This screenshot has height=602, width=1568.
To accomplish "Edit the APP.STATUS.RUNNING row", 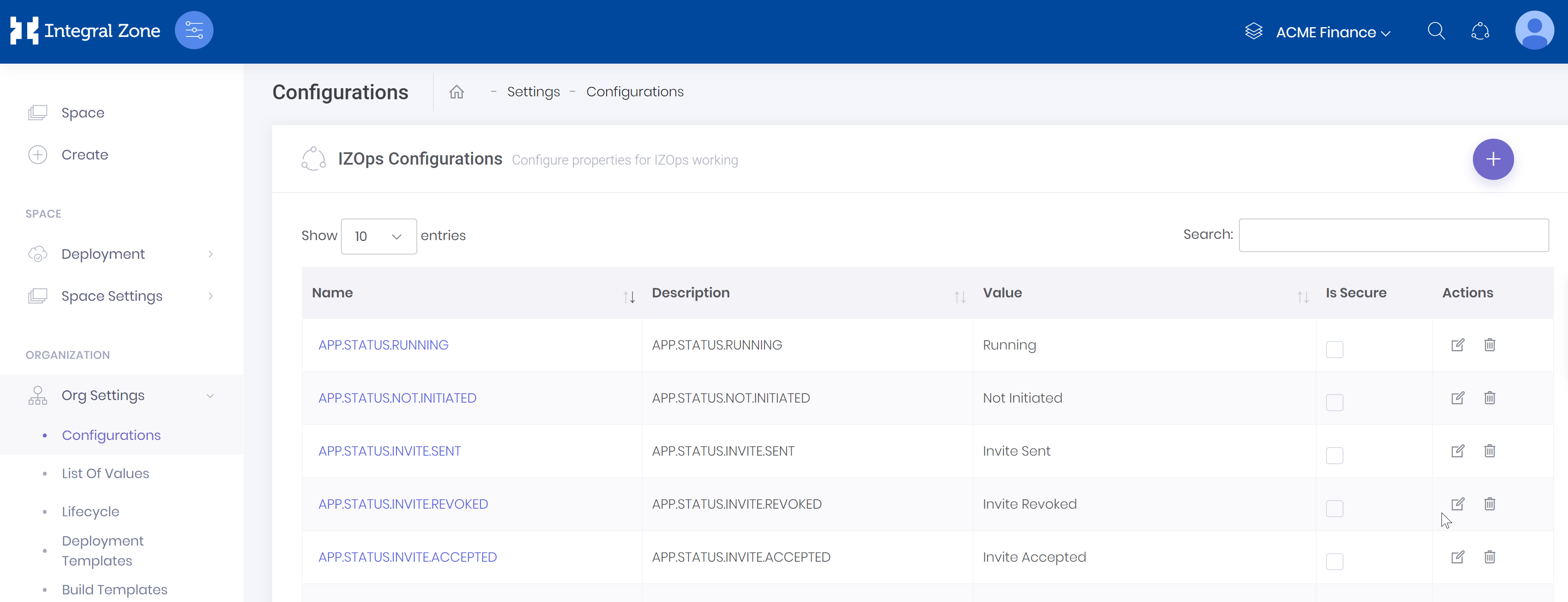I will 1457,345.
